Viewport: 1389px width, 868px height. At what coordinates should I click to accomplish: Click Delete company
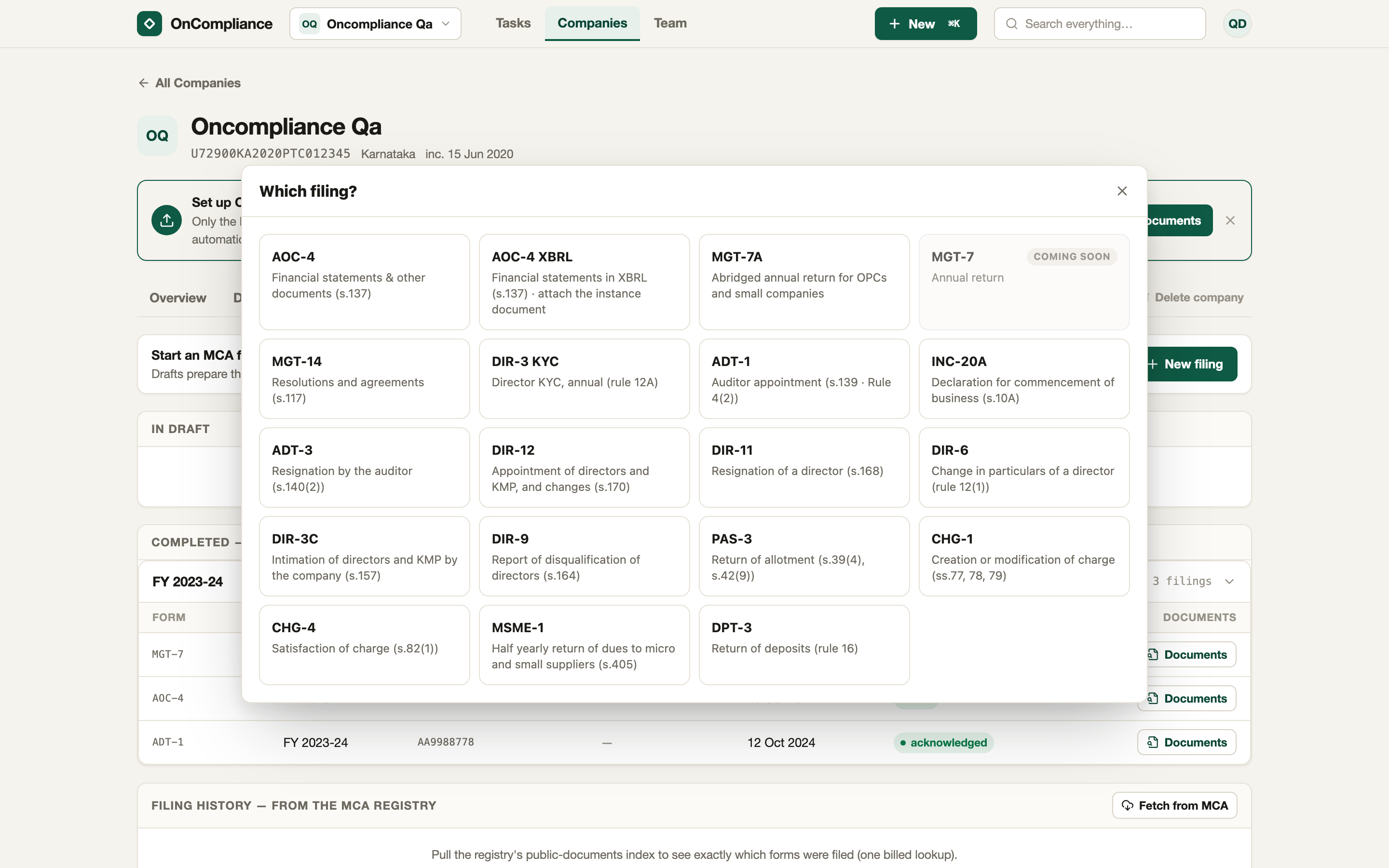pyautogui.click(x=1198, y=298)
